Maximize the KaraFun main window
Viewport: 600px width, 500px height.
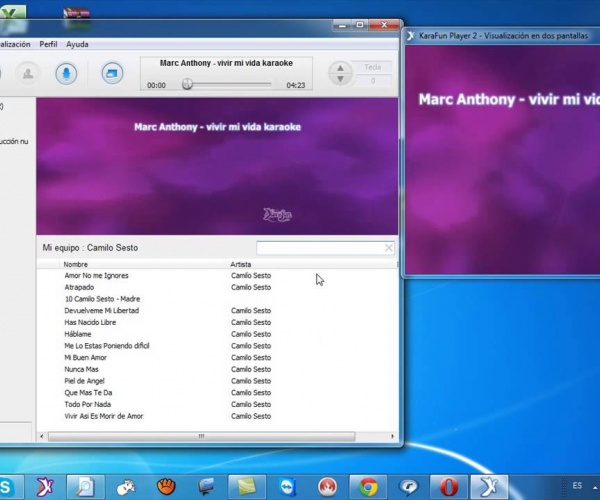coord(360,25)
